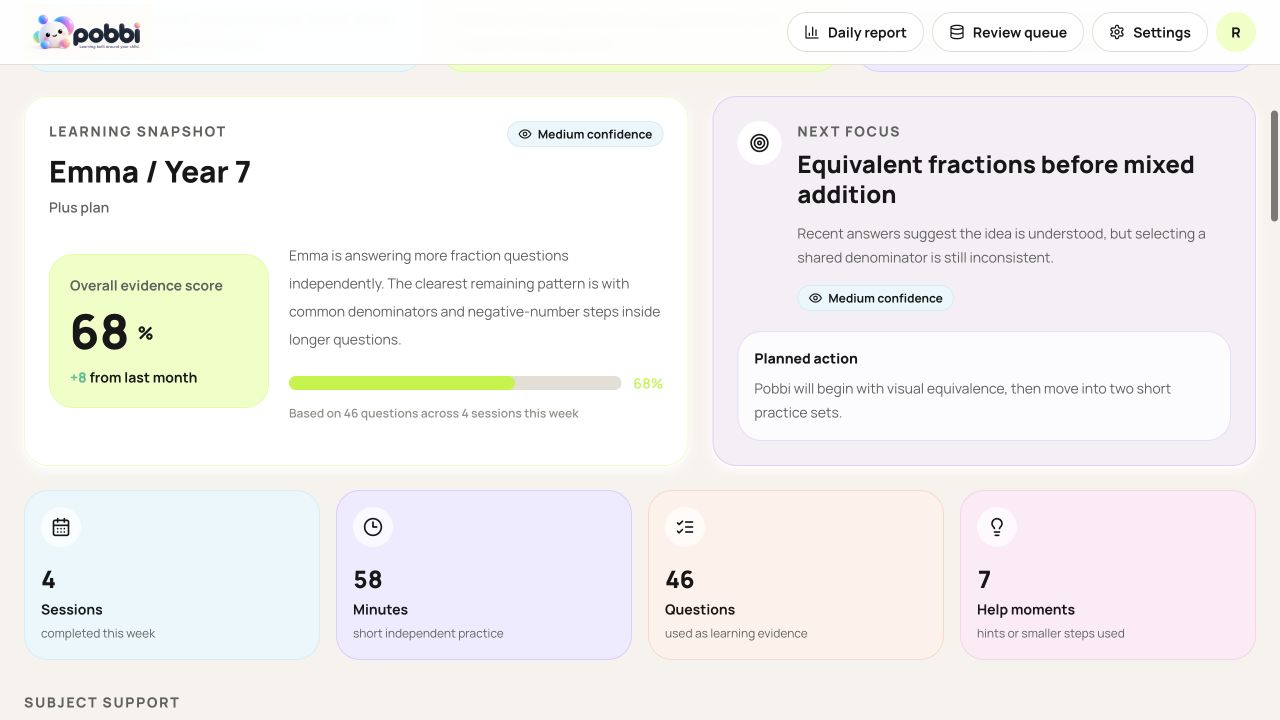Click the eye icon in Next Focus badge
Viewport: 1280px width, 720px height.
click(815, 298)
